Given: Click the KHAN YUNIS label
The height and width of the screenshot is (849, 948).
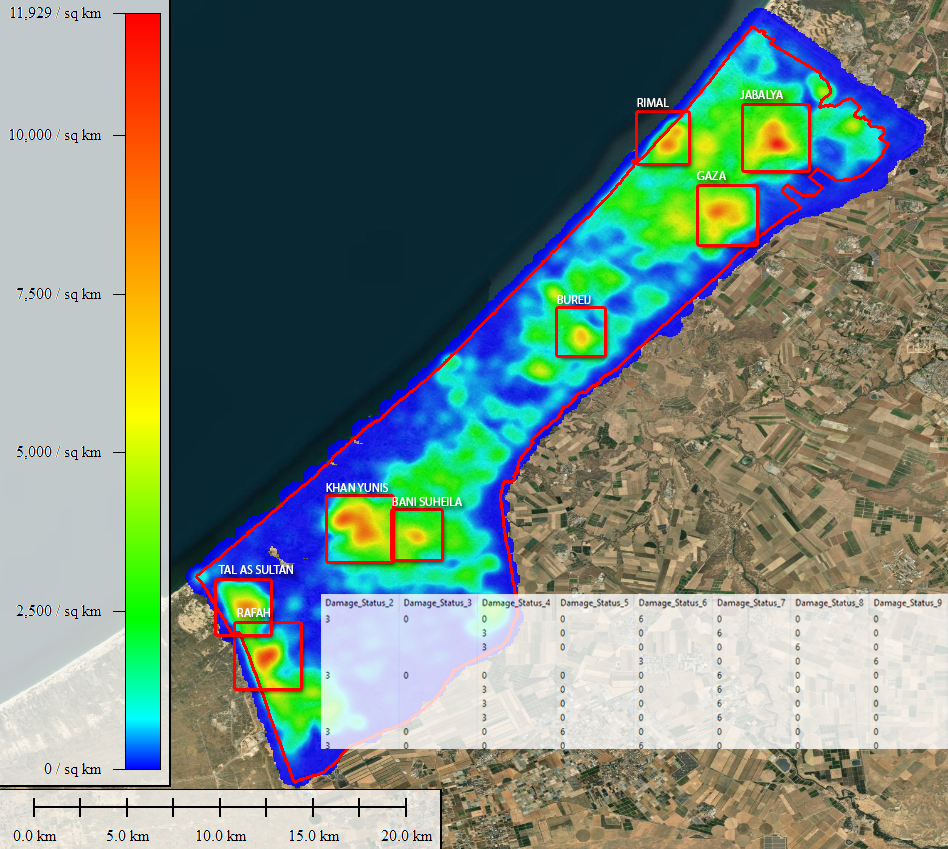Looking at the screenshot, I should (356, 487).
